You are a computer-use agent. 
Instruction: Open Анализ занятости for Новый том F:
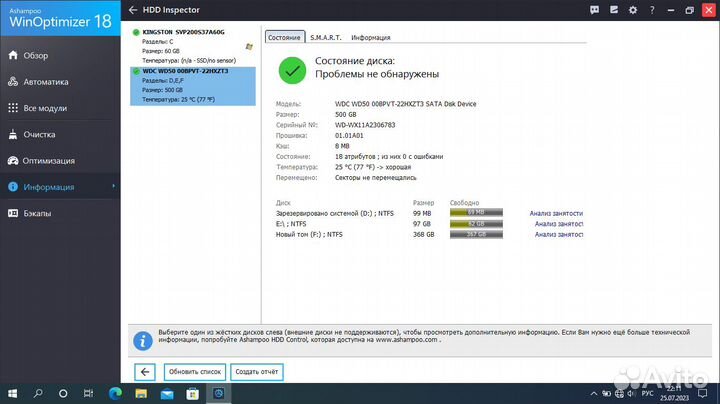point(559,235)
